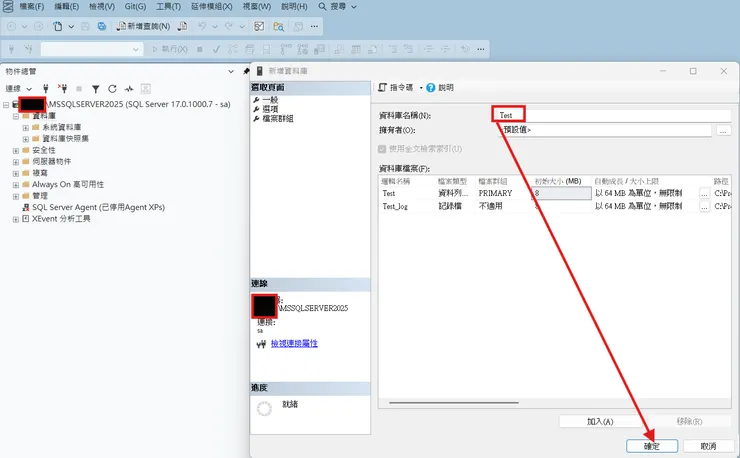Expand the 系統資料庫 tree node
Viewport: 740px width, 458px height.
point(25,127)
